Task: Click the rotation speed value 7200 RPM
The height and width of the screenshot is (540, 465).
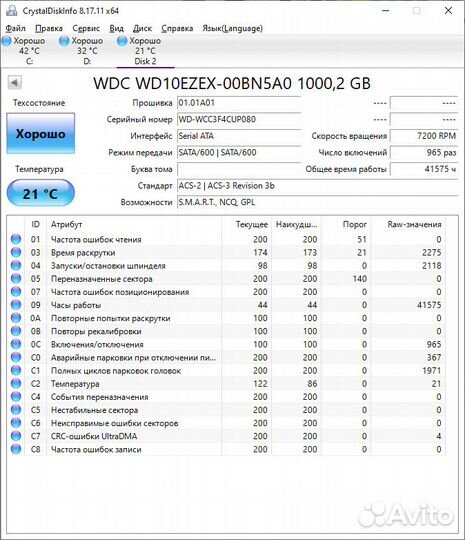Action: (424, 136)
